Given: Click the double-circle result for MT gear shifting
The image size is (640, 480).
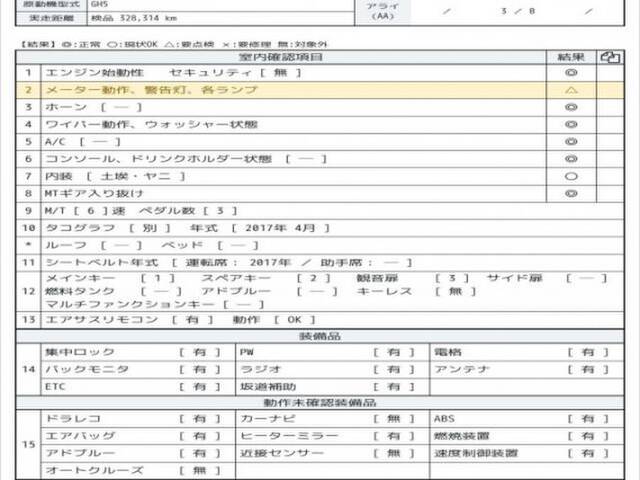Looking at the screenshot, I should pos(571,193).
